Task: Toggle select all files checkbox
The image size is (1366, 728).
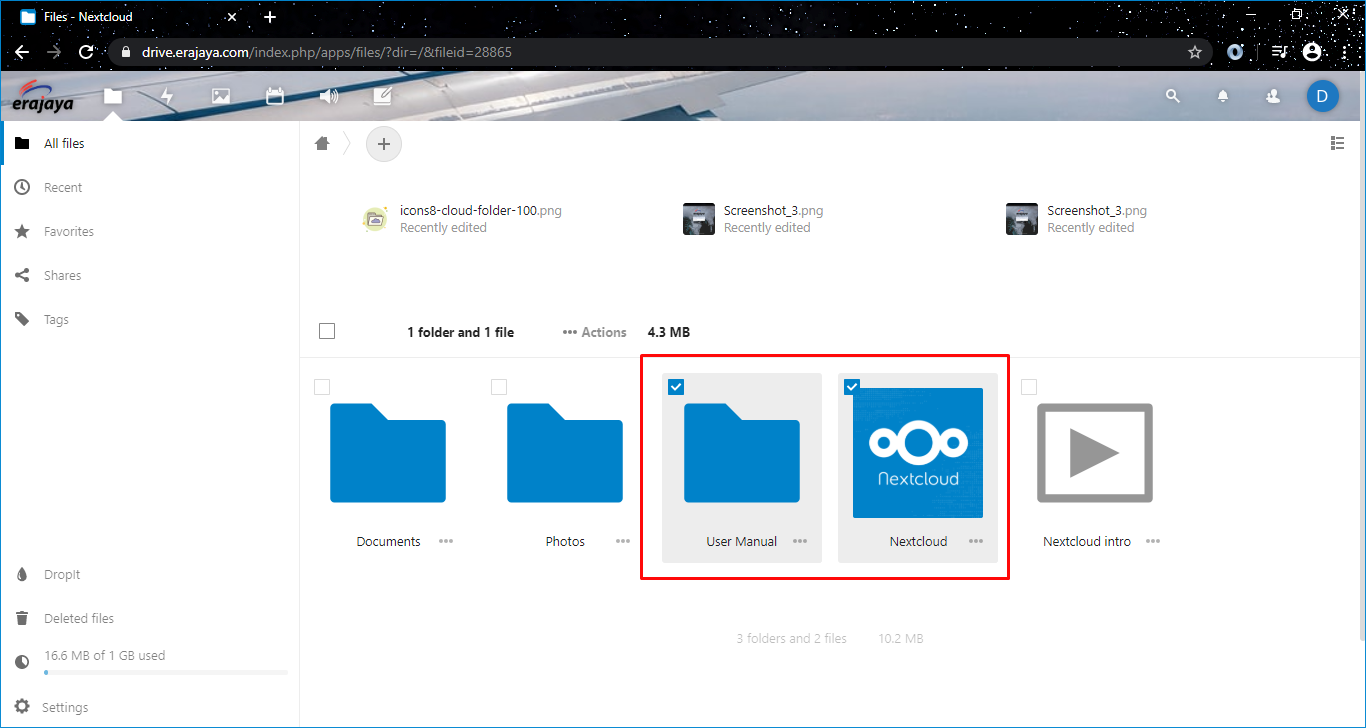Action: tap(327, 331)
